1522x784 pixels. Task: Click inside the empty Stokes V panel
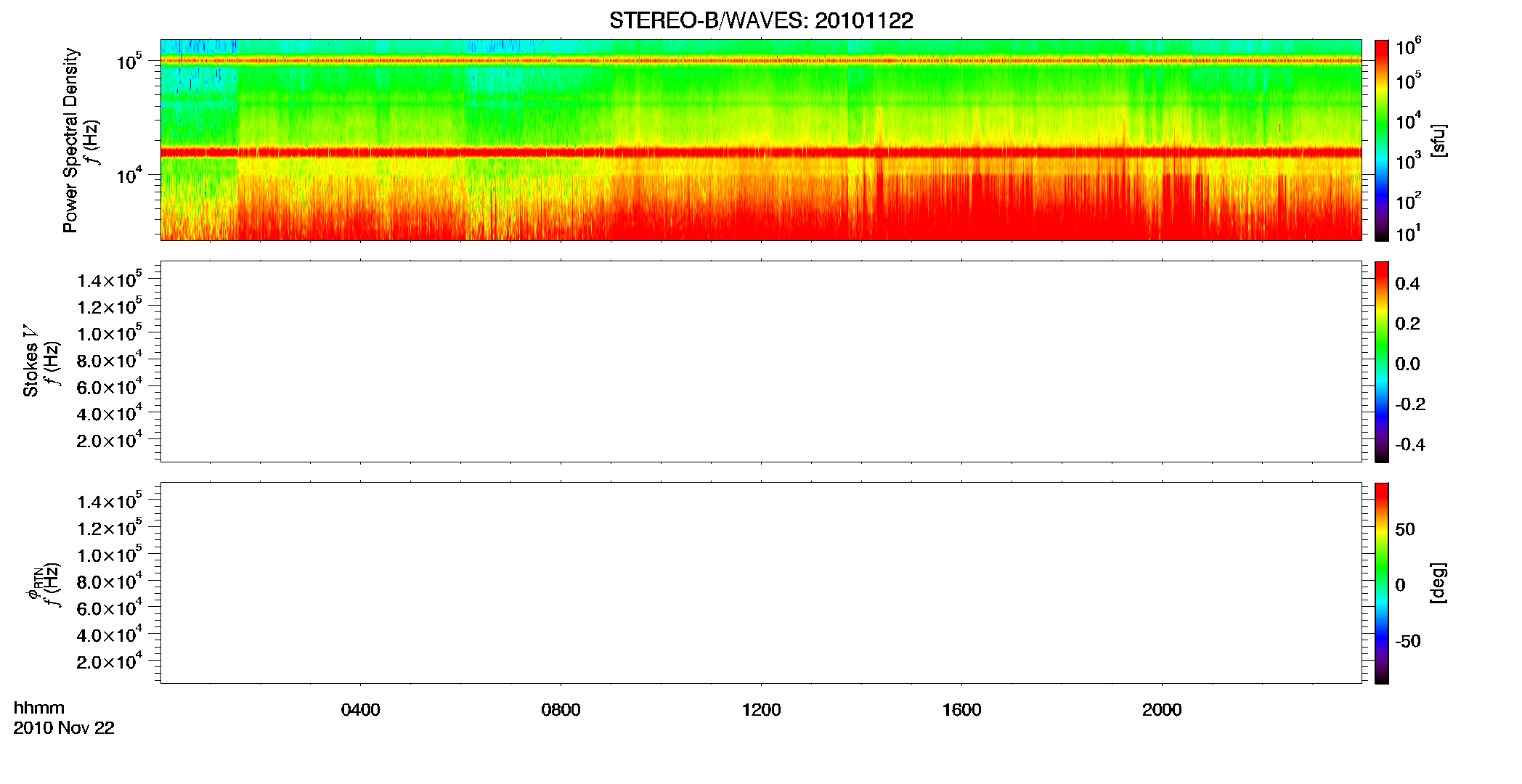point(761,362)
